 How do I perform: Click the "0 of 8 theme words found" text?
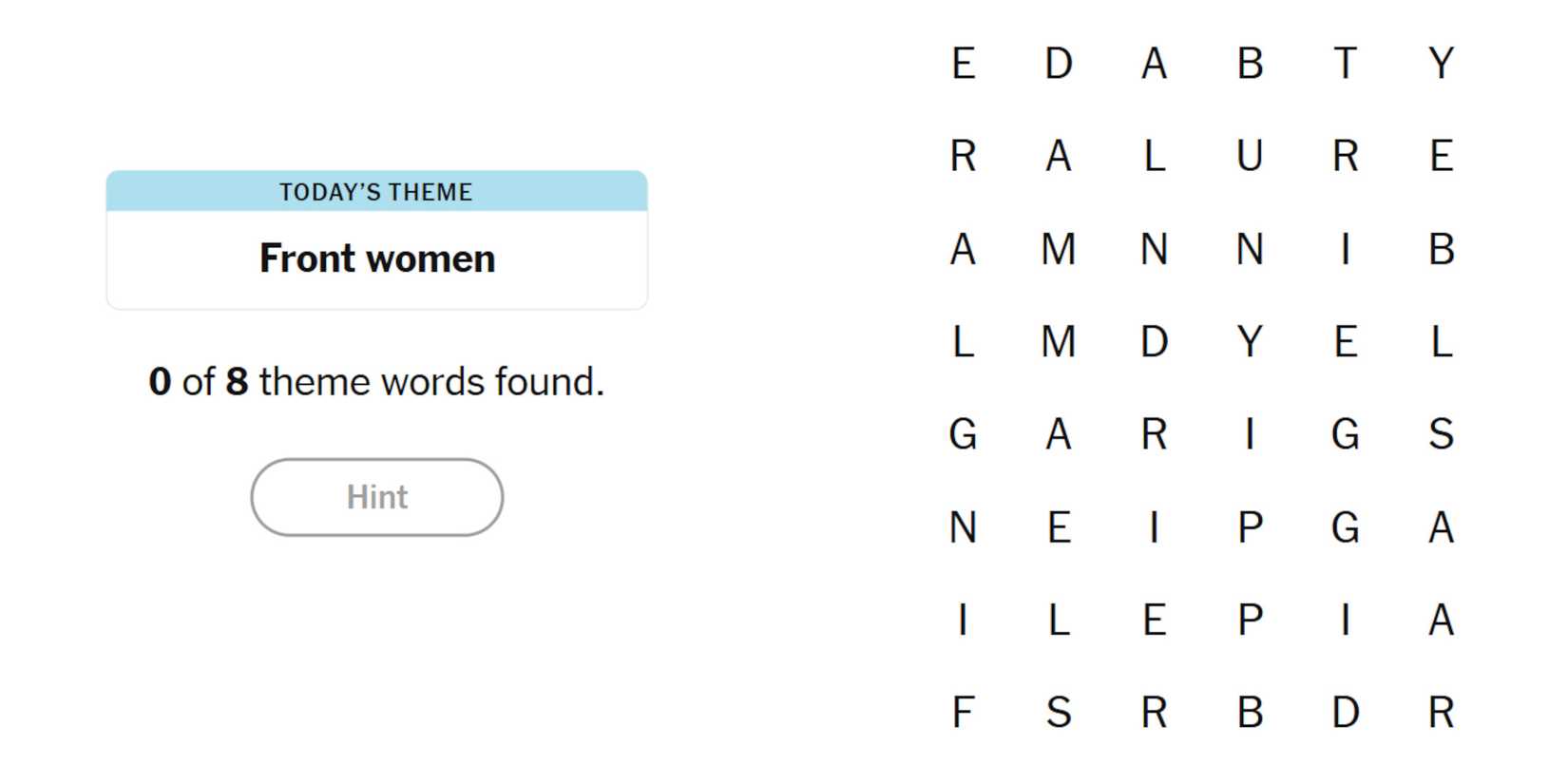376,382
